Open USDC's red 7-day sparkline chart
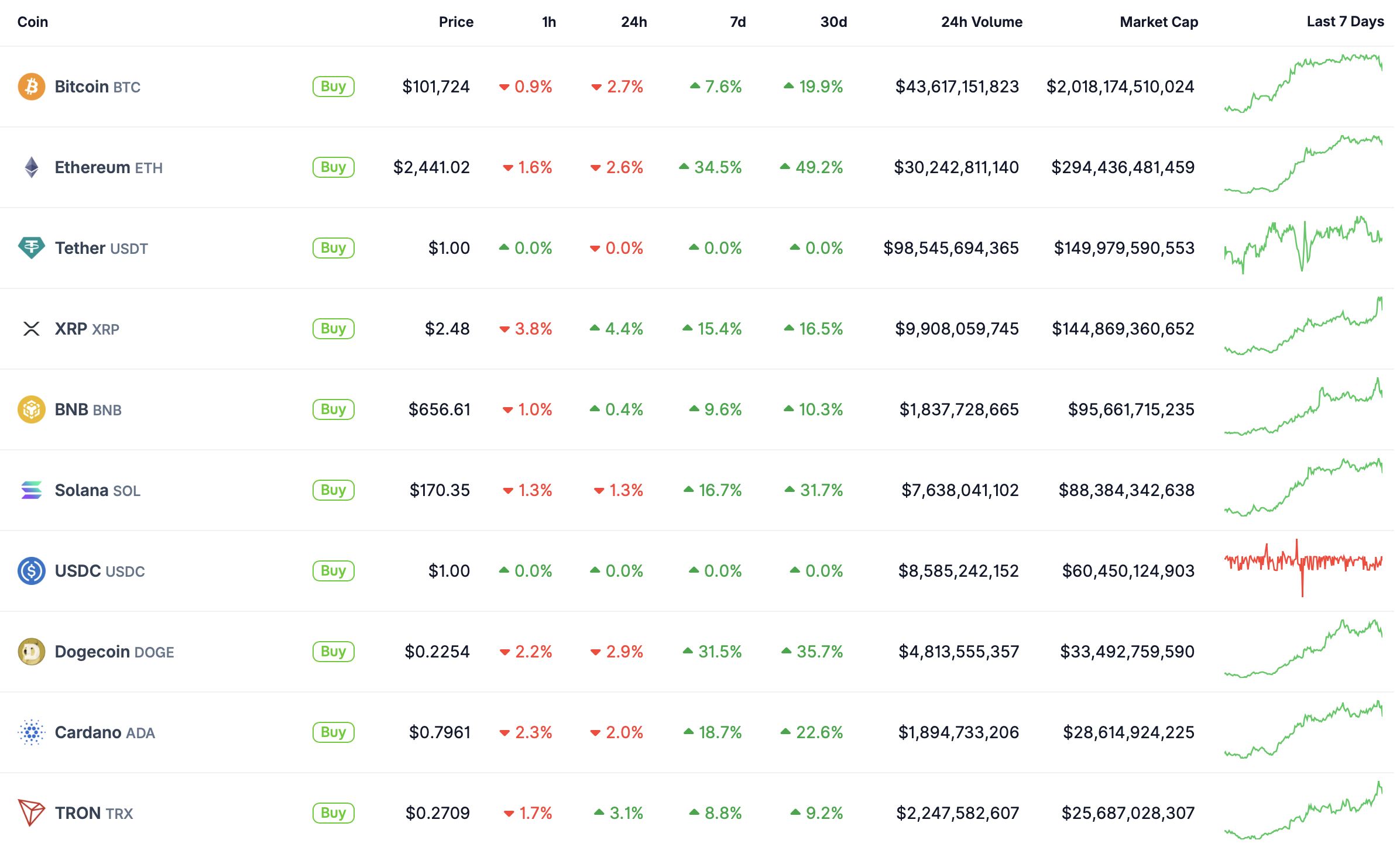 pyautogui.click(x=1303, y=565)
